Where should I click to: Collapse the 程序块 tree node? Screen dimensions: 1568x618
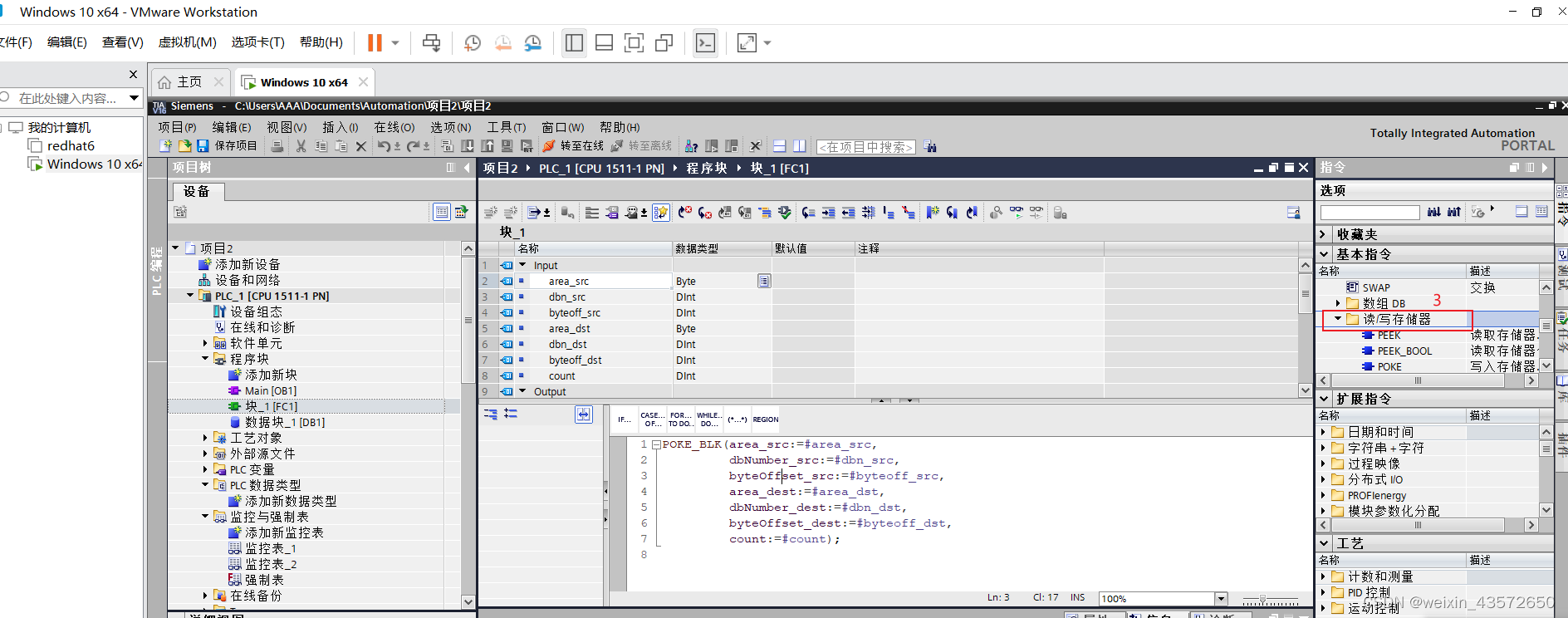205,358
